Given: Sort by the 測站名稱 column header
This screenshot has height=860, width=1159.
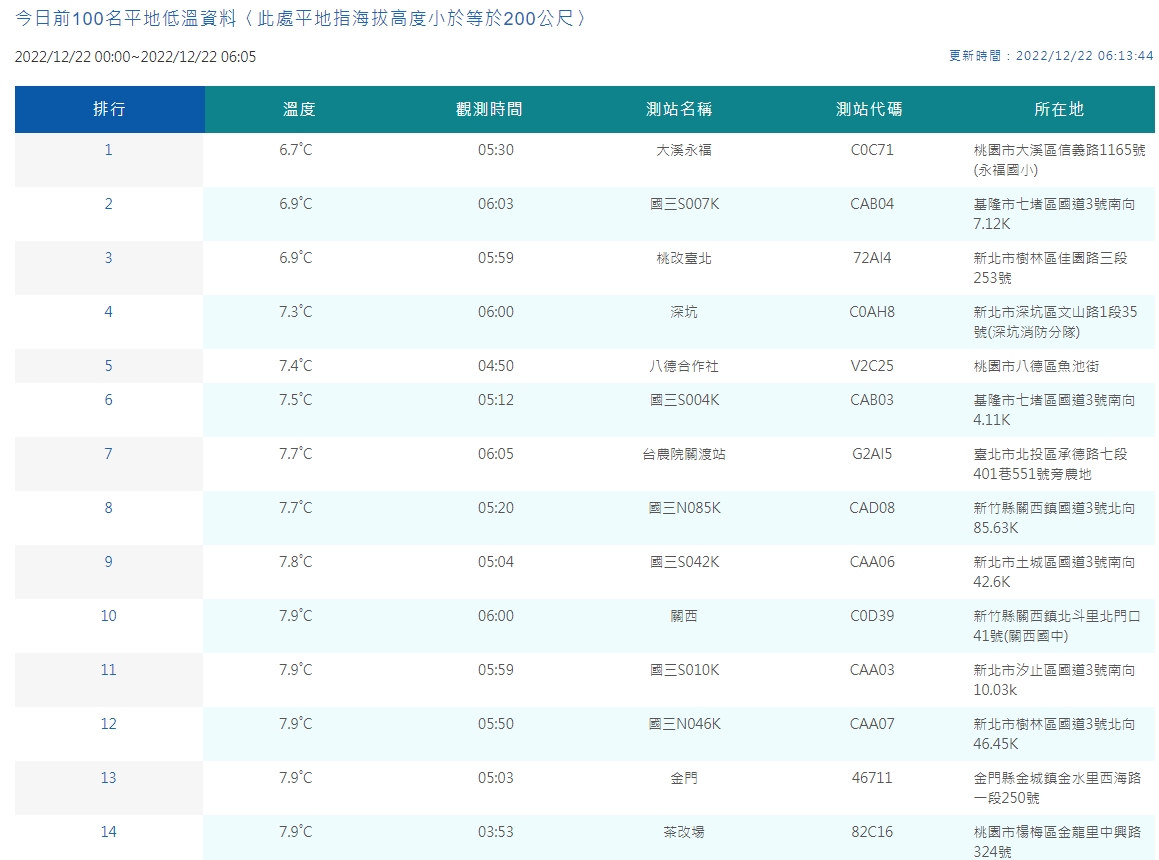Looking at the screenshot, I should tap(679, 109).
